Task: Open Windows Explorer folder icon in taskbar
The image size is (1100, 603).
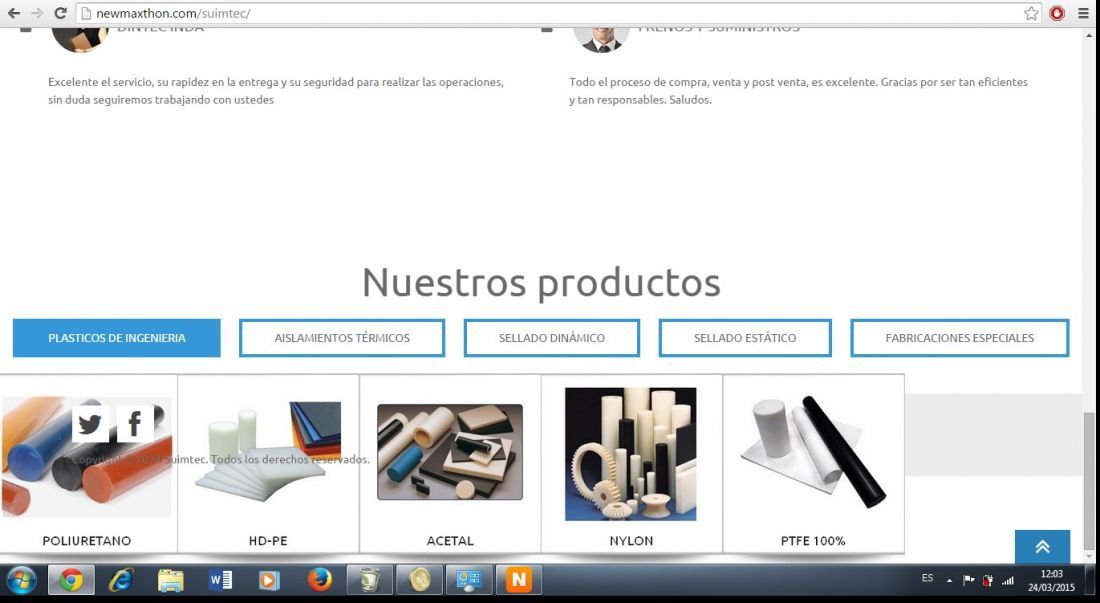Action: pyautogui.click(x=170, y=580)
